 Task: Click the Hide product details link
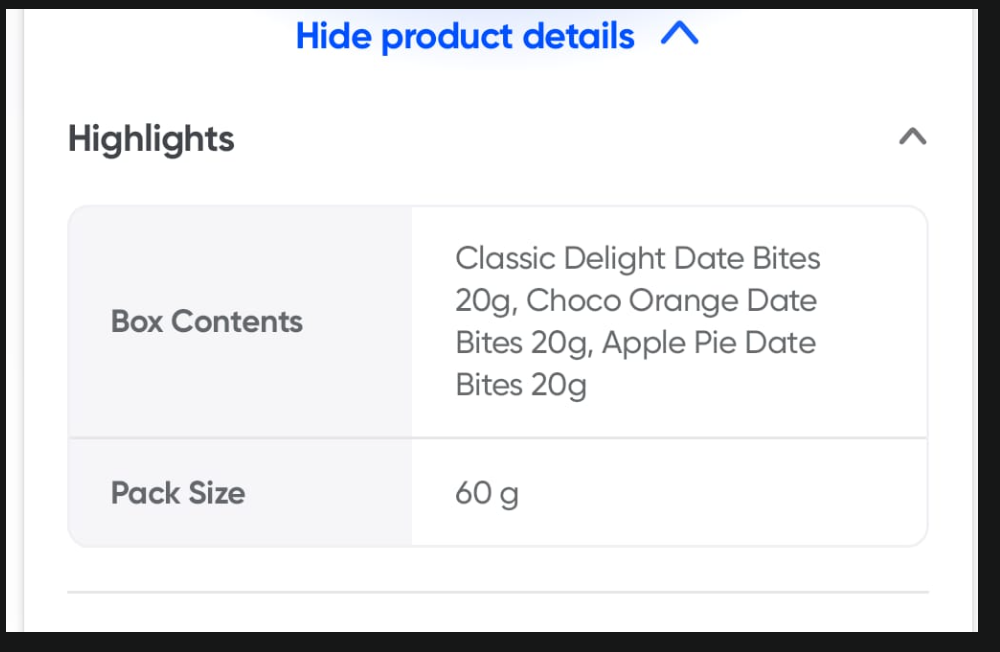click(465, 37)
